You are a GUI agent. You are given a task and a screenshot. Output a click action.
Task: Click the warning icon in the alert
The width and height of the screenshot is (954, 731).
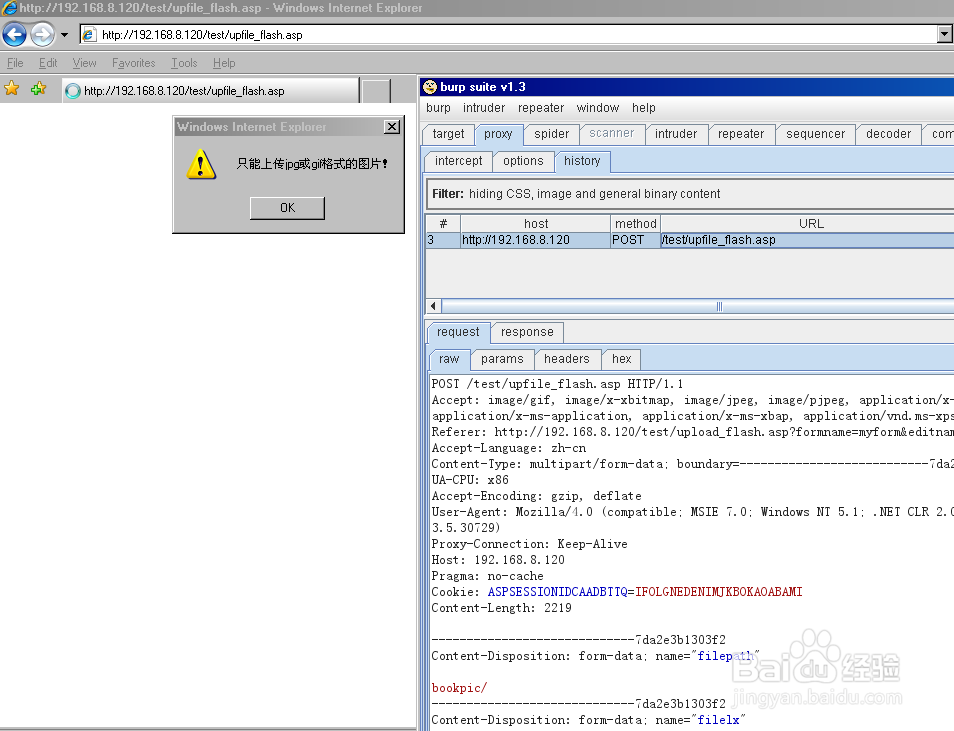201,164
